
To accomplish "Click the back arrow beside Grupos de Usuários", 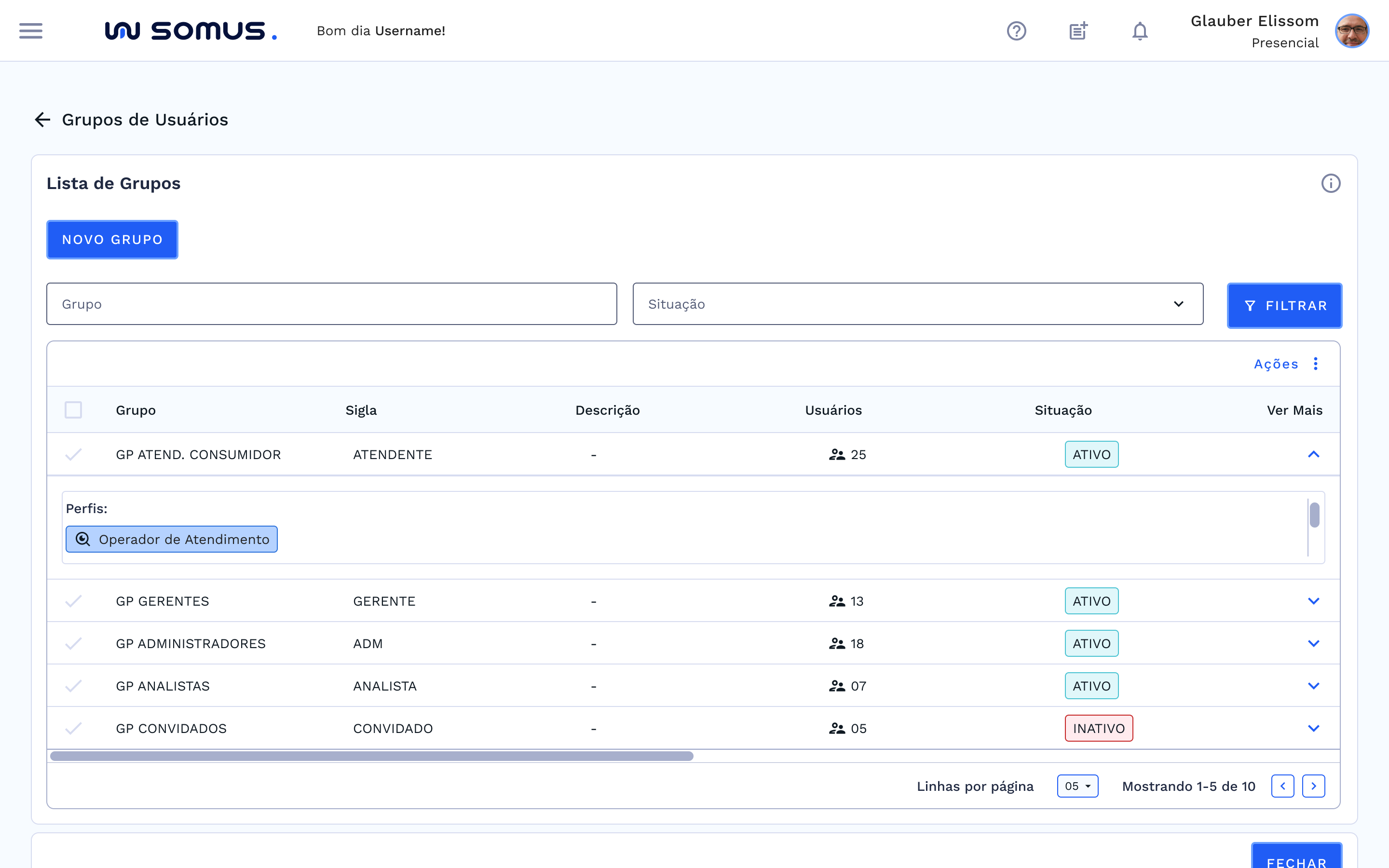I will tap(42, 120).
